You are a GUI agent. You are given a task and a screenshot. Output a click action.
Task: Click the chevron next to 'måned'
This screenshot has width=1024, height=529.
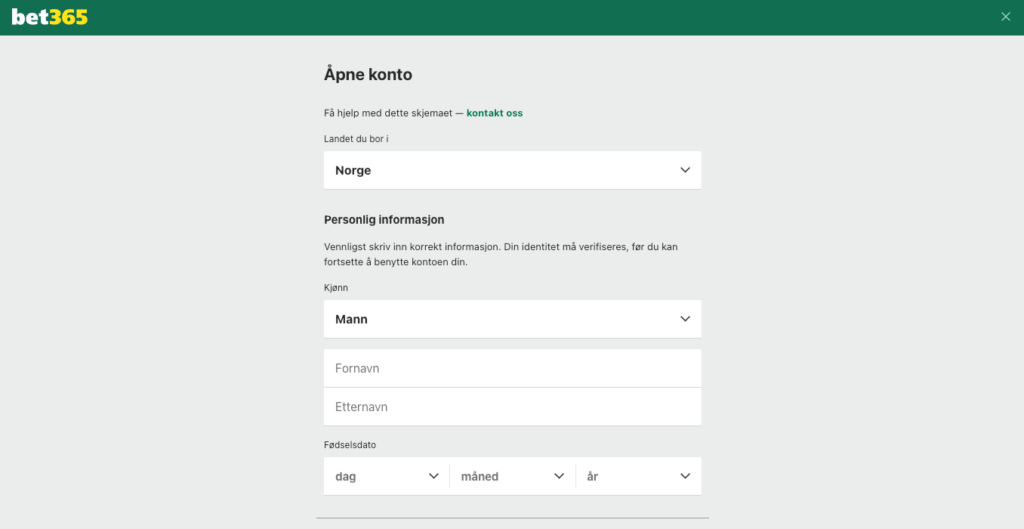click(559, 477)
